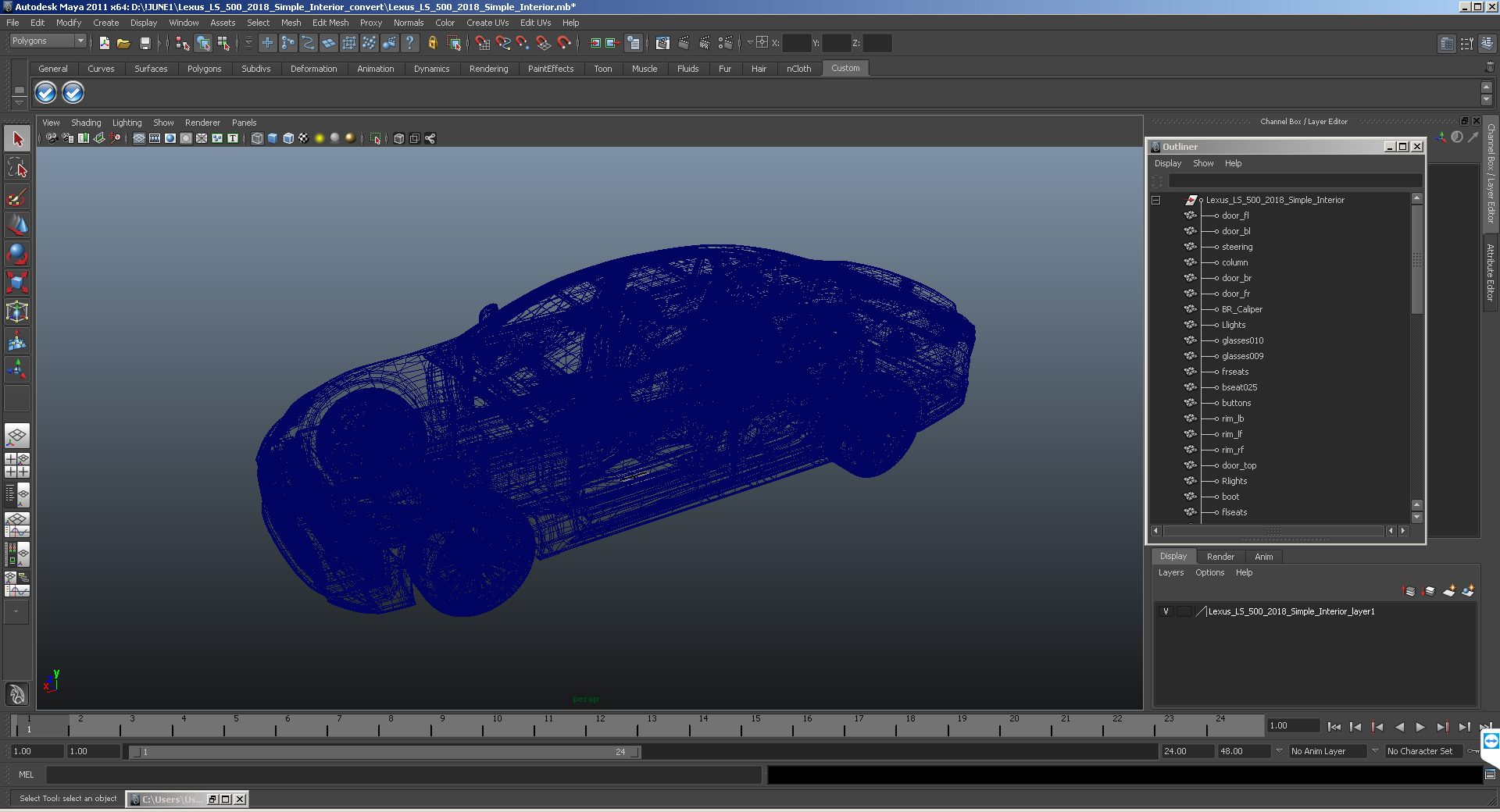1500x812 pixels.
Task: Play the animation backward
Action: (1399, 727)
